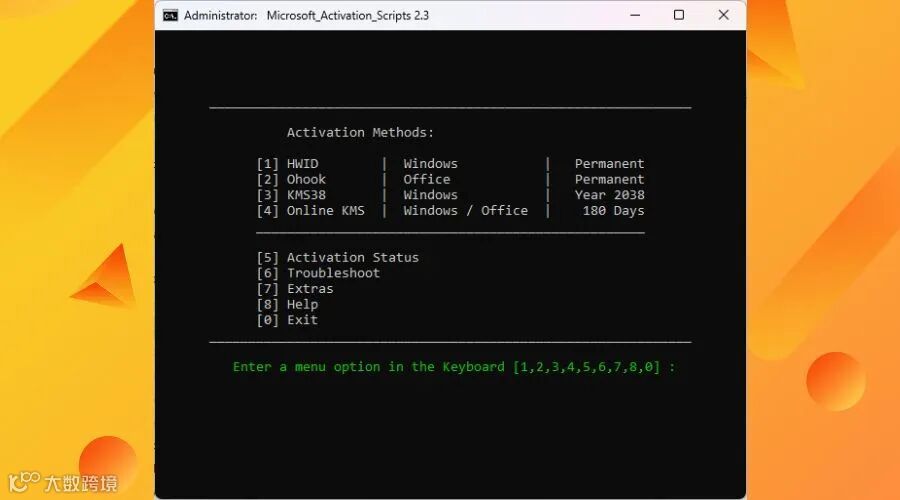900x500 pixels.
Task: Click the '[4] Online KMS' menu line
Action: point(311,211)
